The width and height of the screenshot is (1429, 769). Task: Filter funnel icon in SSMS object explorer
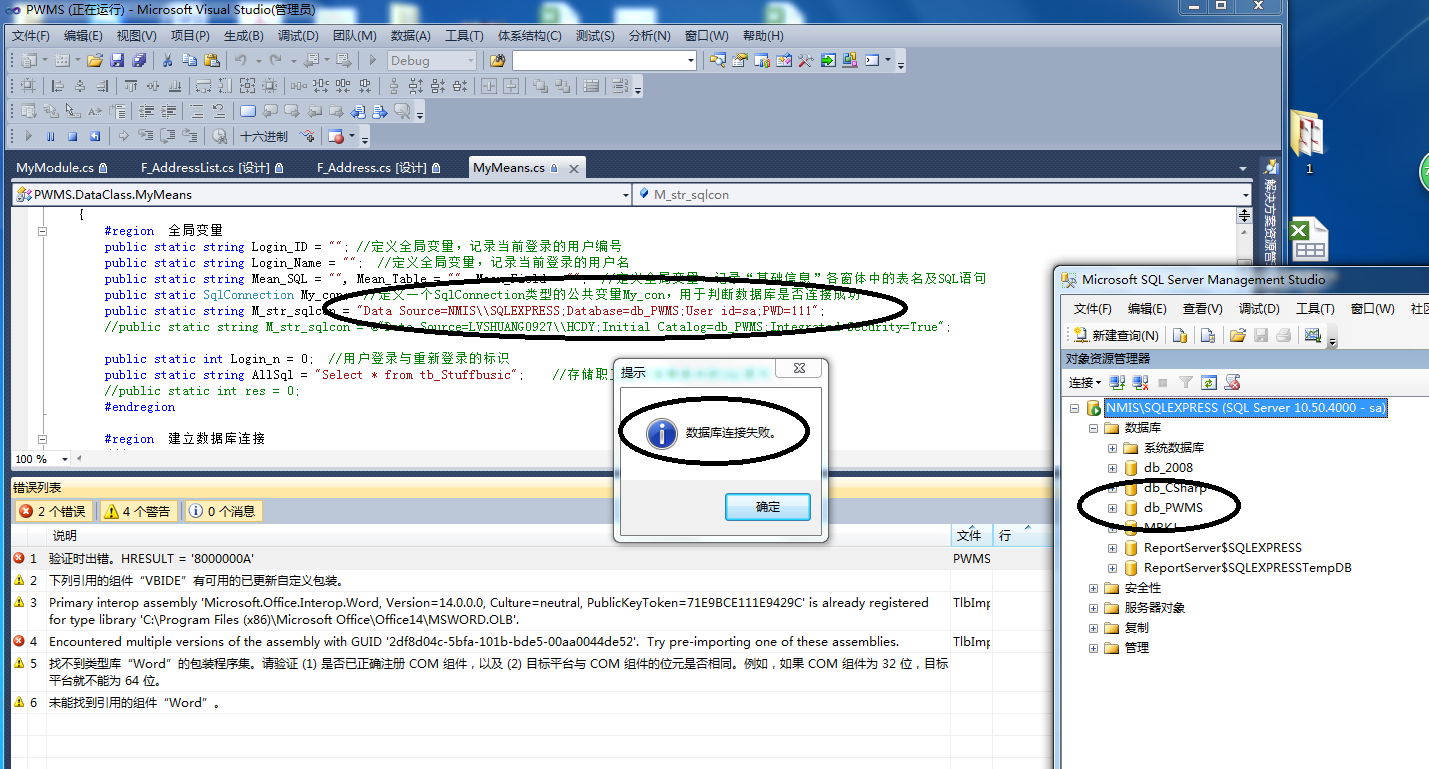(x=1186, y=382)
